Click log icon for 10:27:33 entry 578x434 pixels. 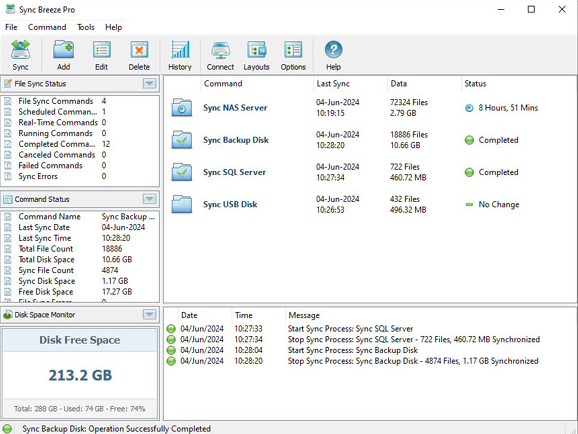171,329
